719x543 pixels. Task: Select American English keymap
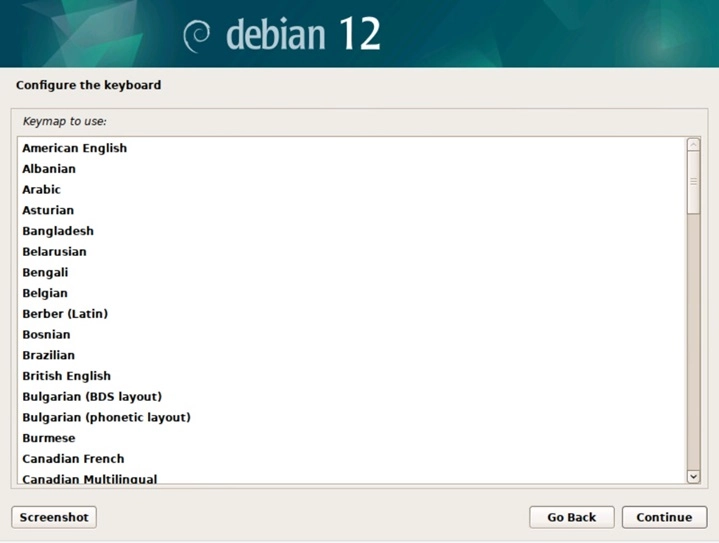[352, 148]
